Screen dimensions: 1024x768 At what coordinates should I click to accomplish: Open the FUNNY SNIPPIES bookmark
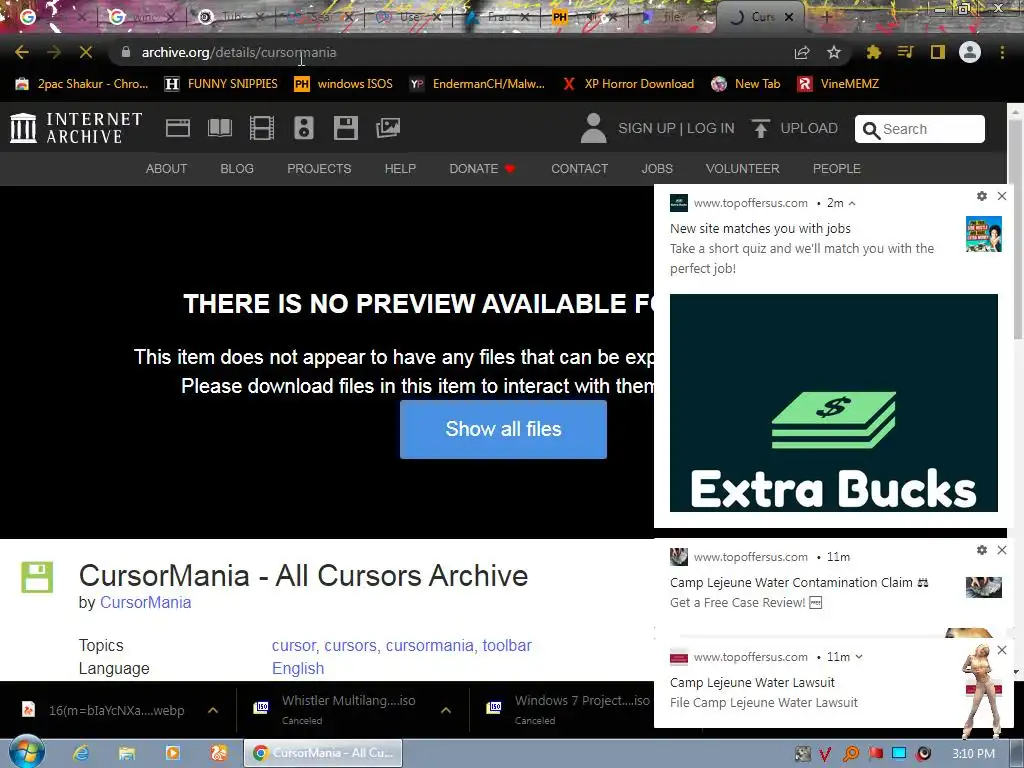pyautogui.click(x=221, y=84)
